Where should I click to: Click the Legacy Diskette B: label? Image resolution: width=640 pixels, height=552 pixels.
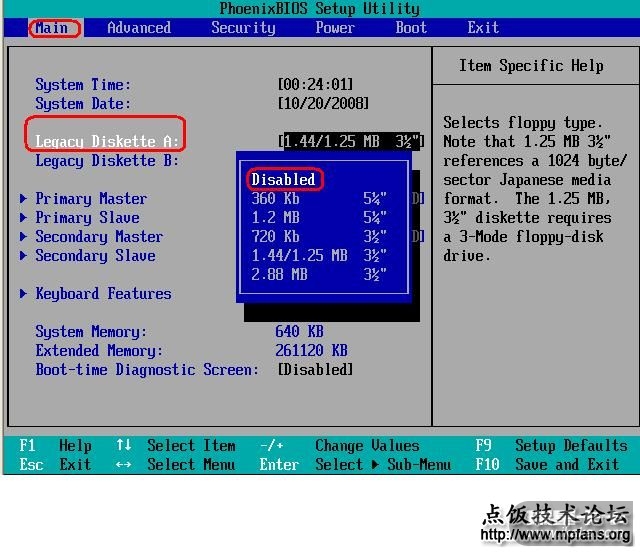click(107, 160)
